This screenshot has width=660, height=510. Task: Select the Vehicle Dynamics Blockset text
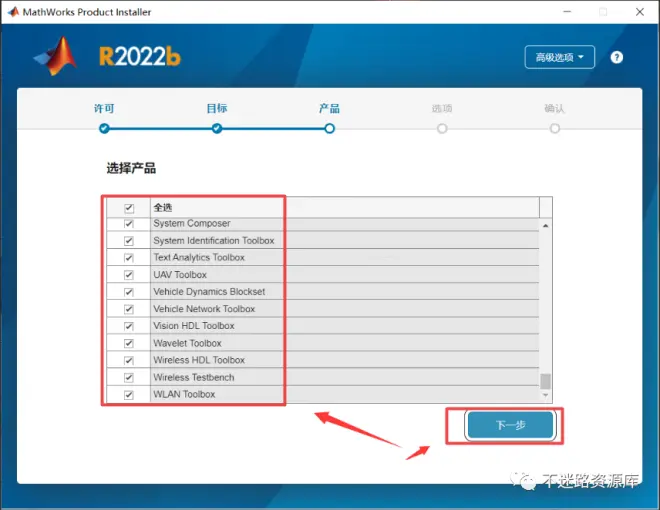pos(209,292)
